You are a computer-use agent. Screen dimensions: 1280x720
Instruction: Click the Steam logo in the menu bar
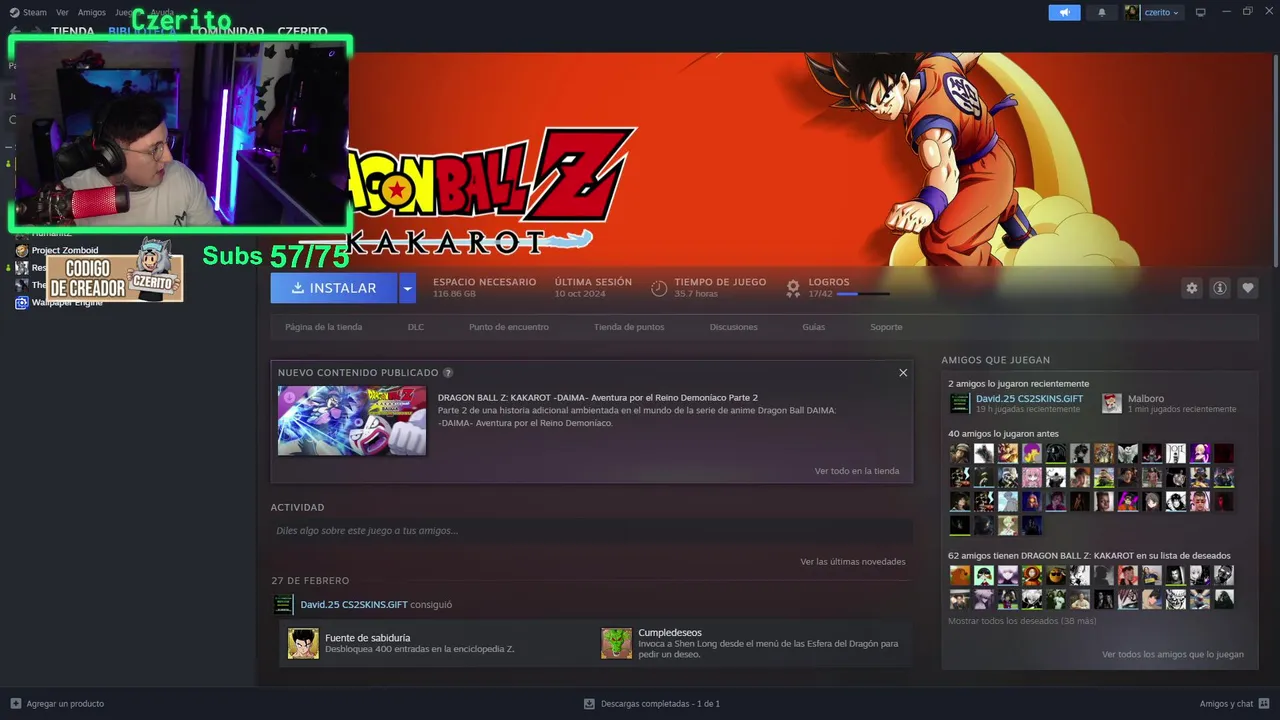[x=14, y=12]
